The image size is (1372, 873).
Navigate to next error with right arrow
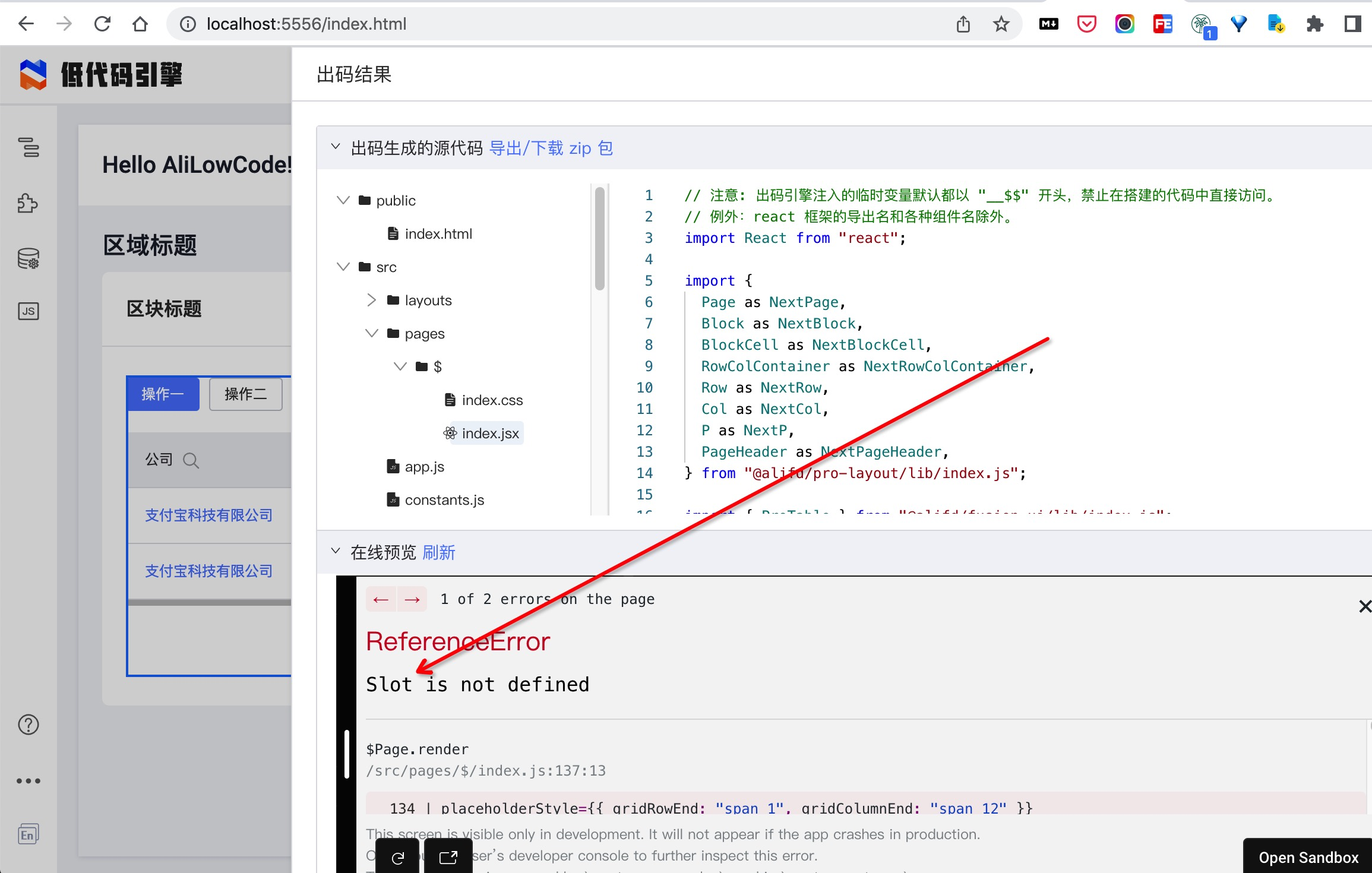click(412, 599)
